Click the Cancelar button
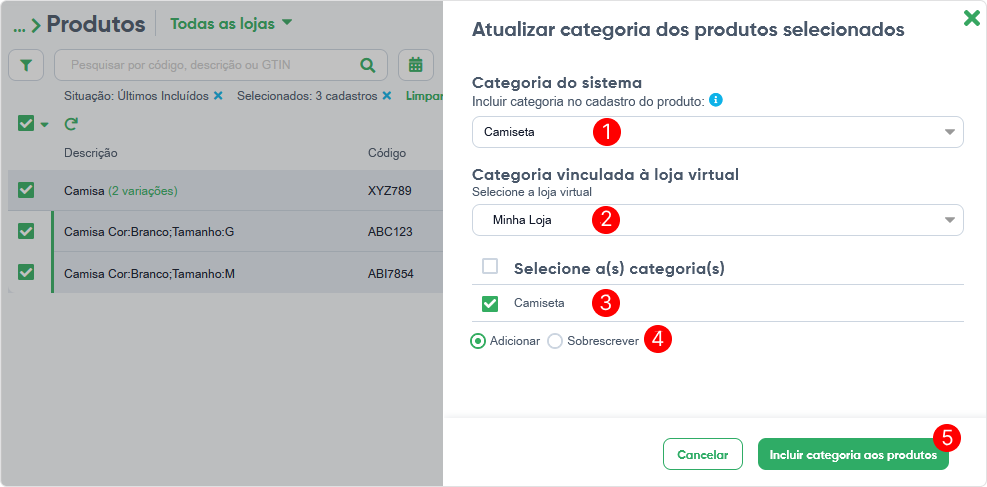The image size is (987, 487). [x=702, y=454]
